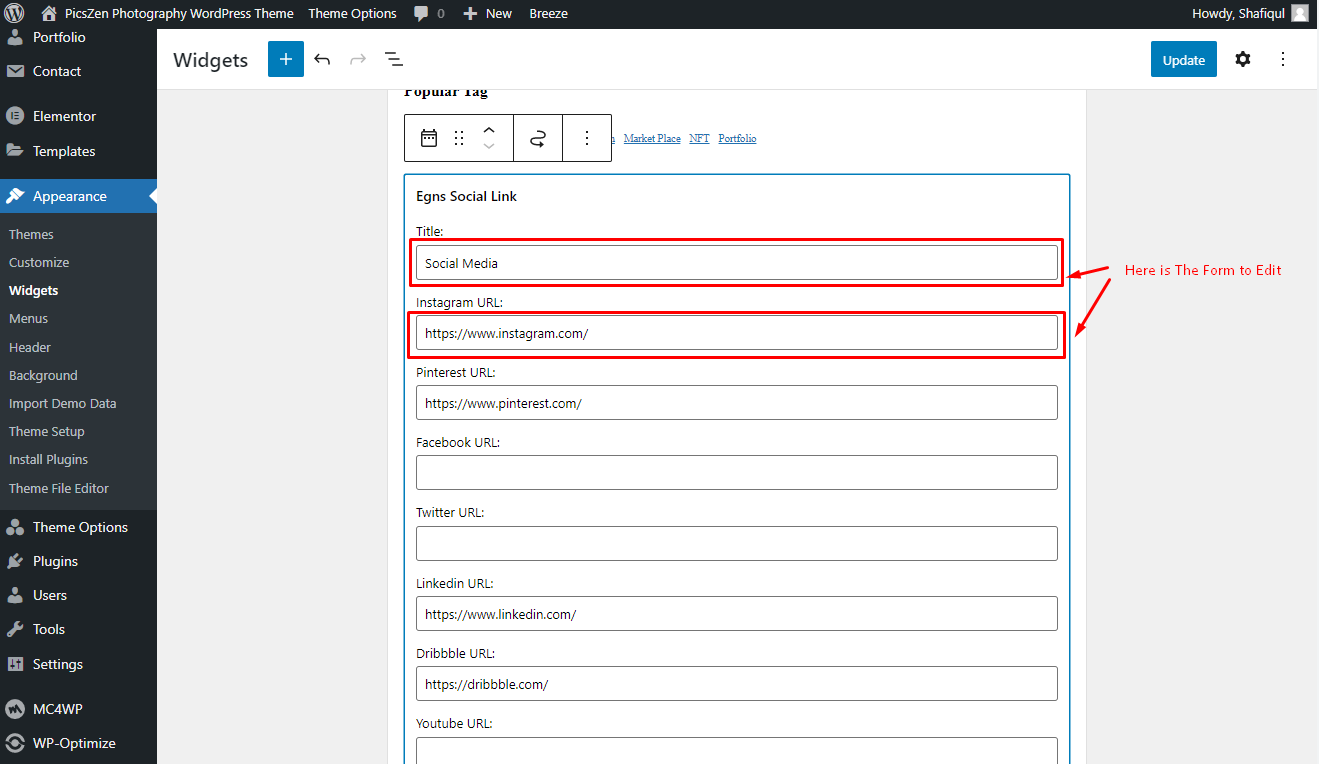Screen dimensions: 1319x764
Task: Go to Plugins in the sidebar
Action: click(x=55, y=561)
